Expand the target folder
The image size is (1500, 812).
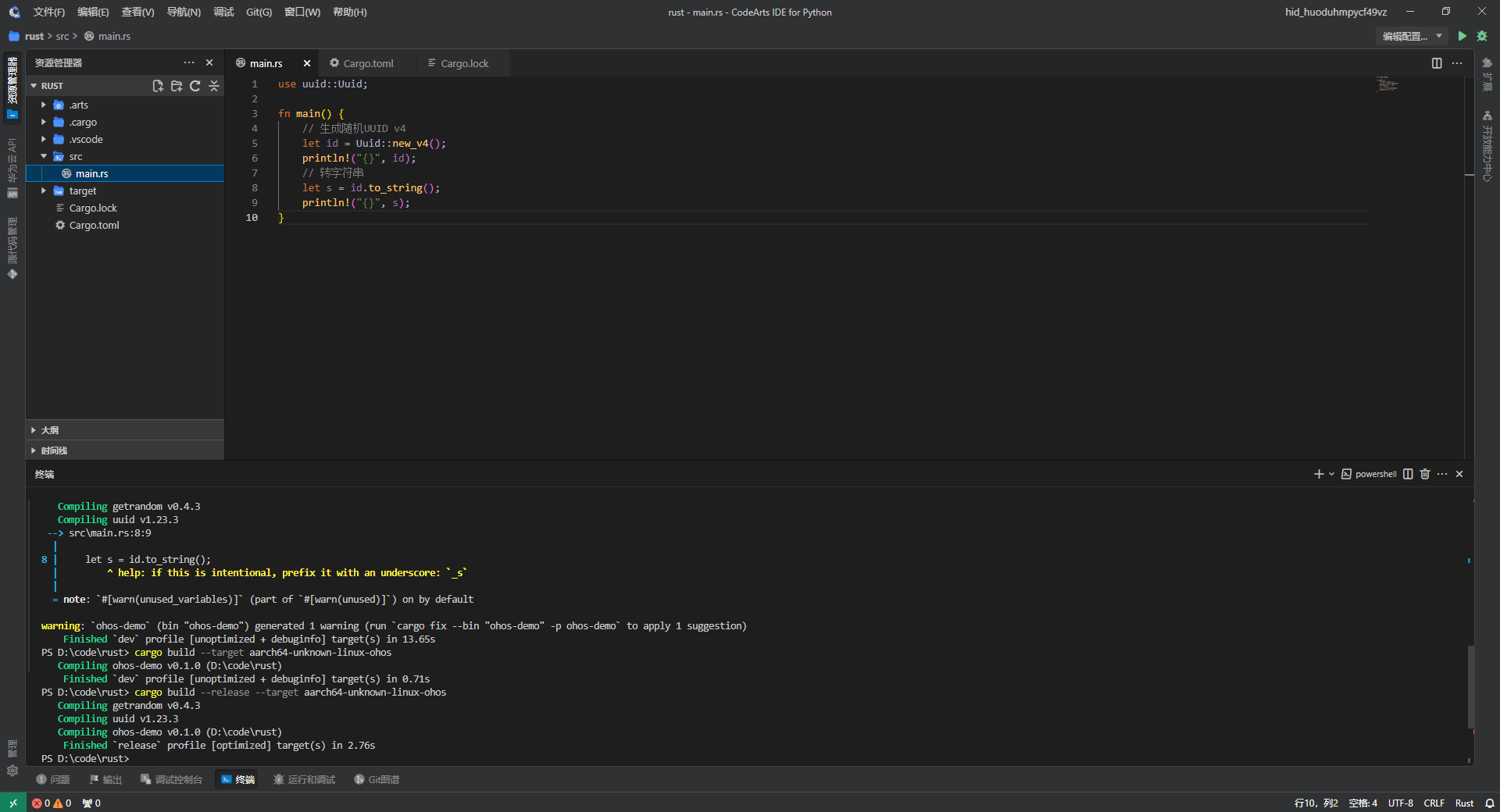point(44,191)
